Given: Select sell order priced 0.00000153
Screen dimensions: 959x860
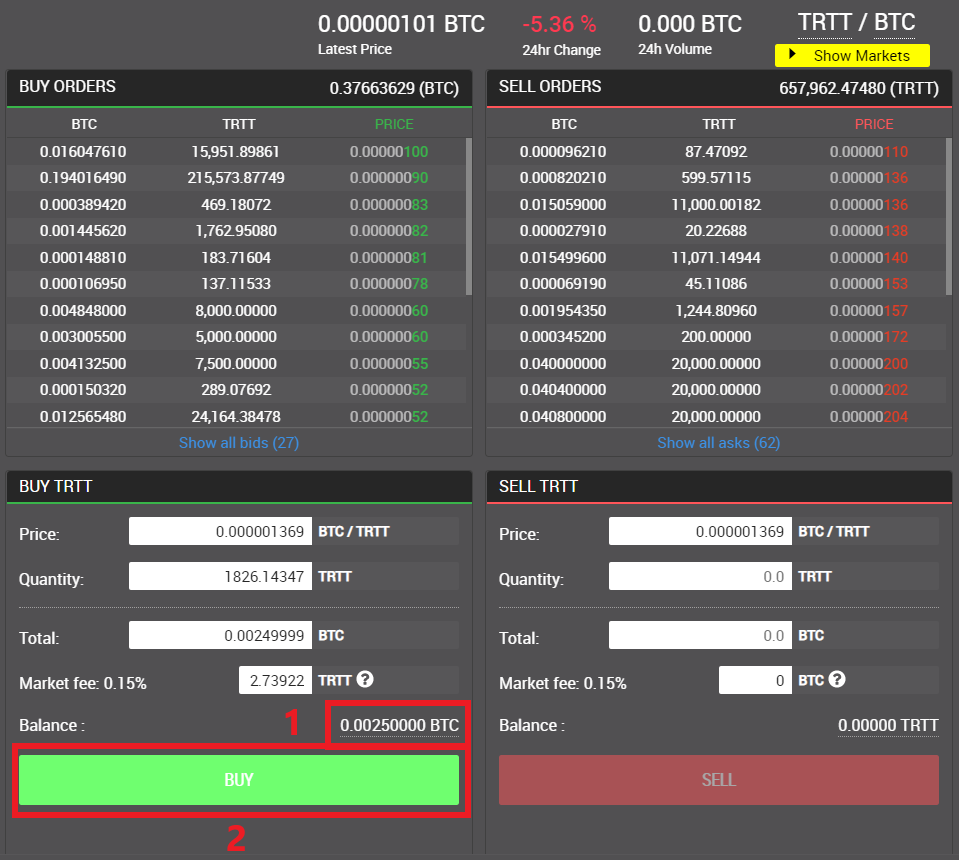Looking at the screenshot, I should (716, 284).
